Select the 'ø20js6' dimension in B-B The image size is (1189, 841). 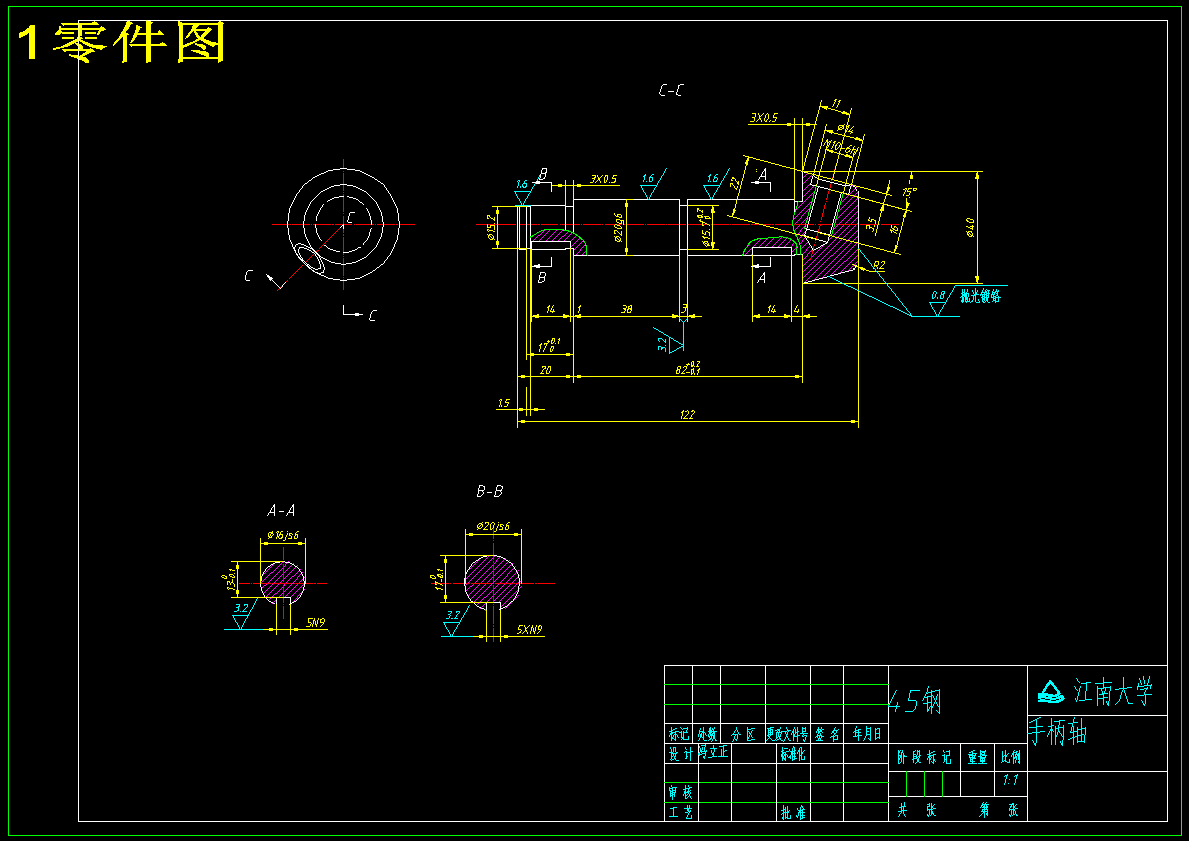pyautogui.click(x=493, y=526)
